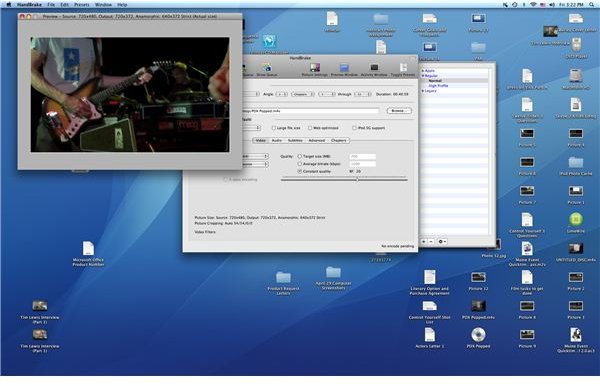Image resolution: width=600 pixels, height=386 pixels.
Task: Select PDX Popped disc icon on desktop
Action: tap(478, 338)
